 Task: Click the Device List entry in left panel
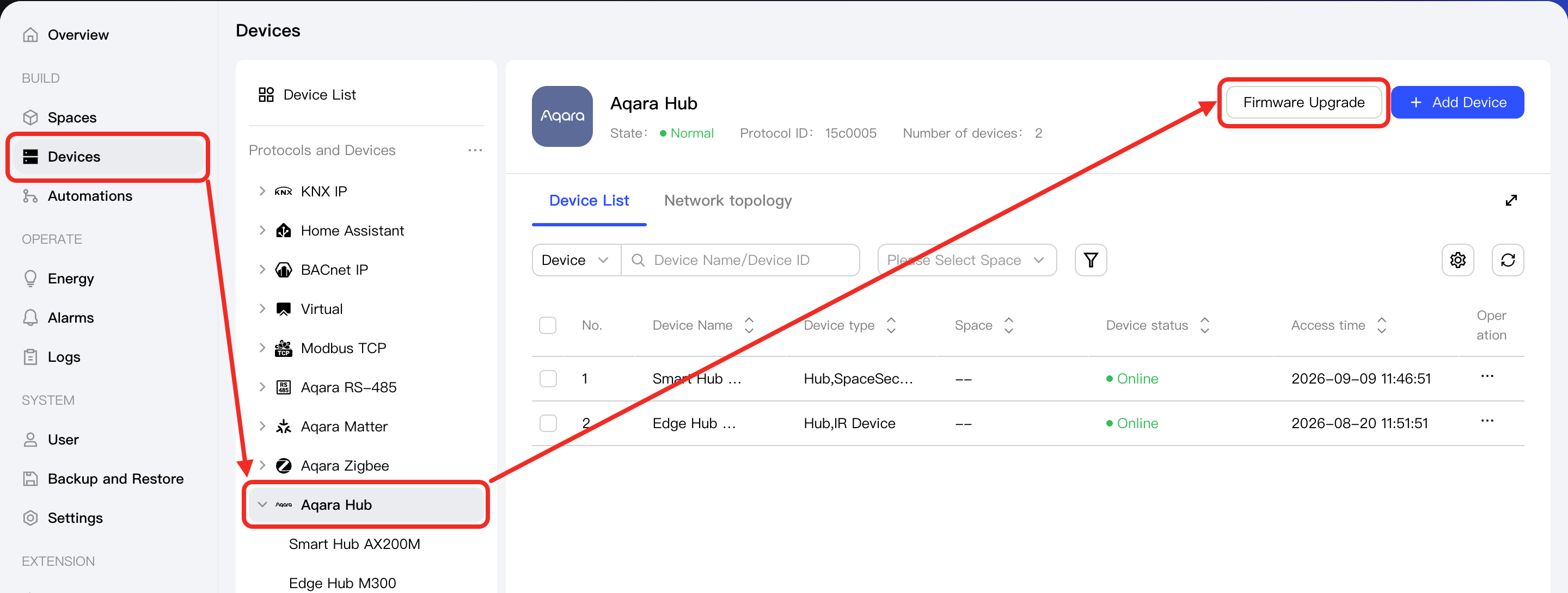click(320, 94)
